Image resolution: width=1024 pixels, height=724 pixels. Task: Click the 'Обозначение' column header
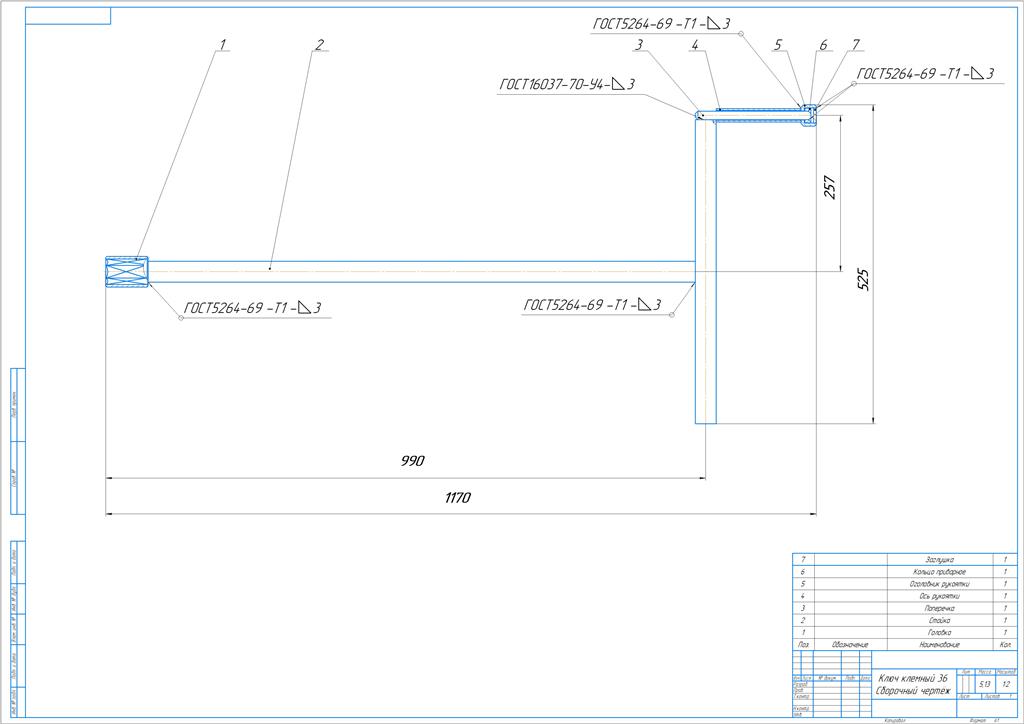pos(850,644)
